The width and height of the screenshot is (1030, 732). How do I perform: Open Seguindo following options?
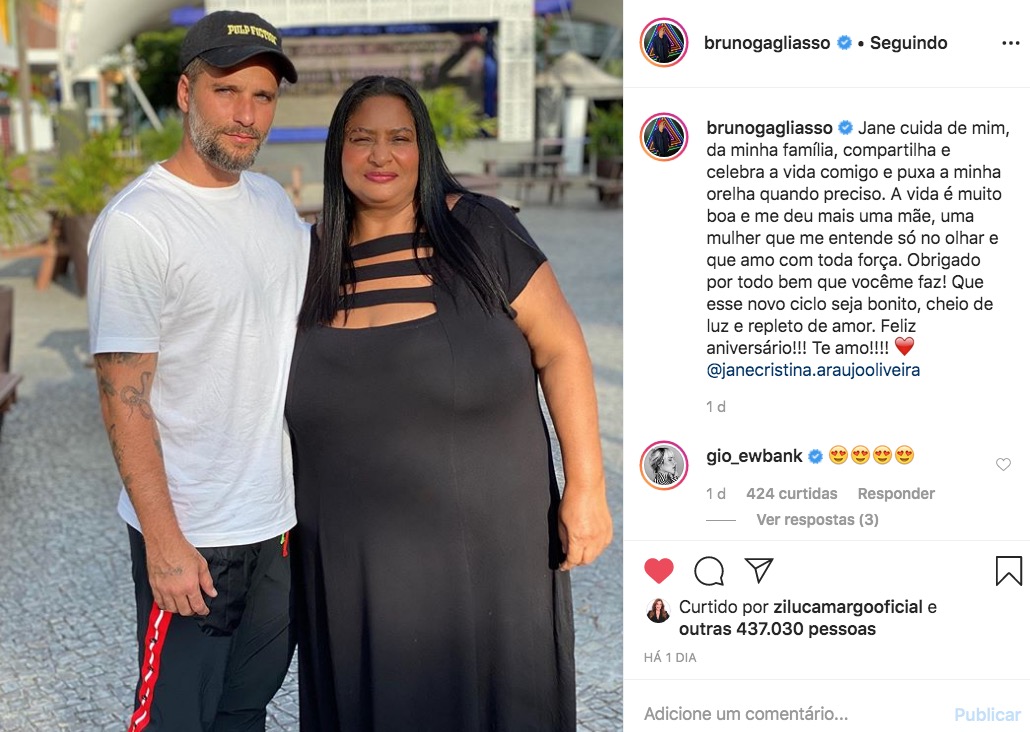(x=908, y=43)
